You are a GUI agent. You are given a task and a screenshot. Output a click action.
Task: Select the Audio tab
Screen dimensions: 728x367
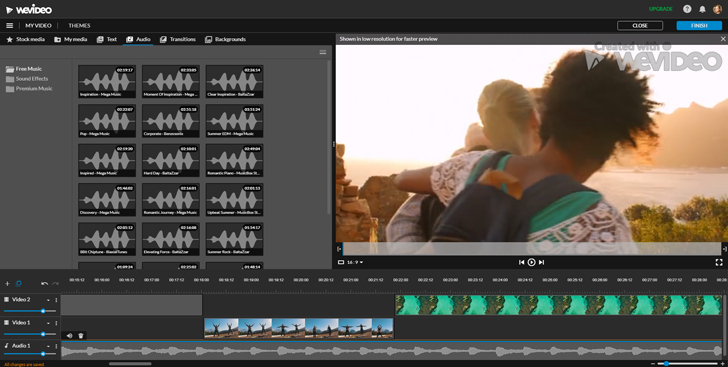click(138, 39)
